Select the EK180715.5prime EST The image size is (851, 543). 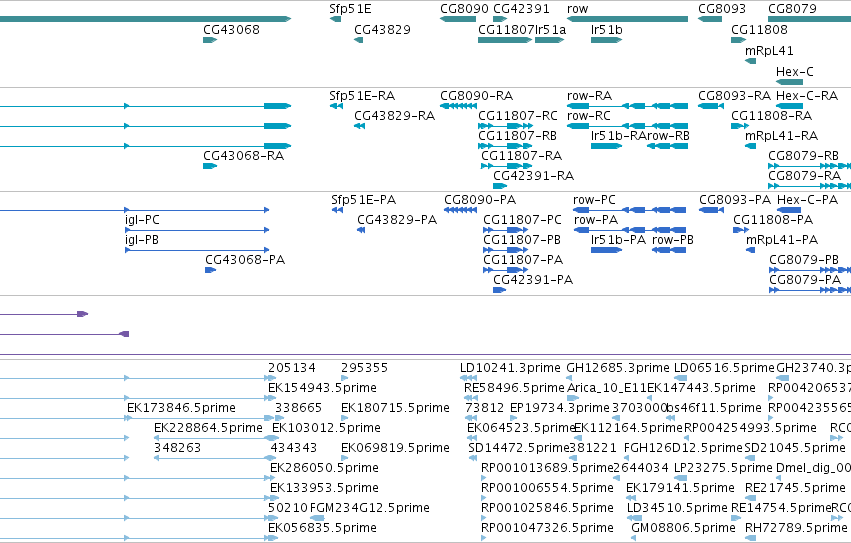345,418
